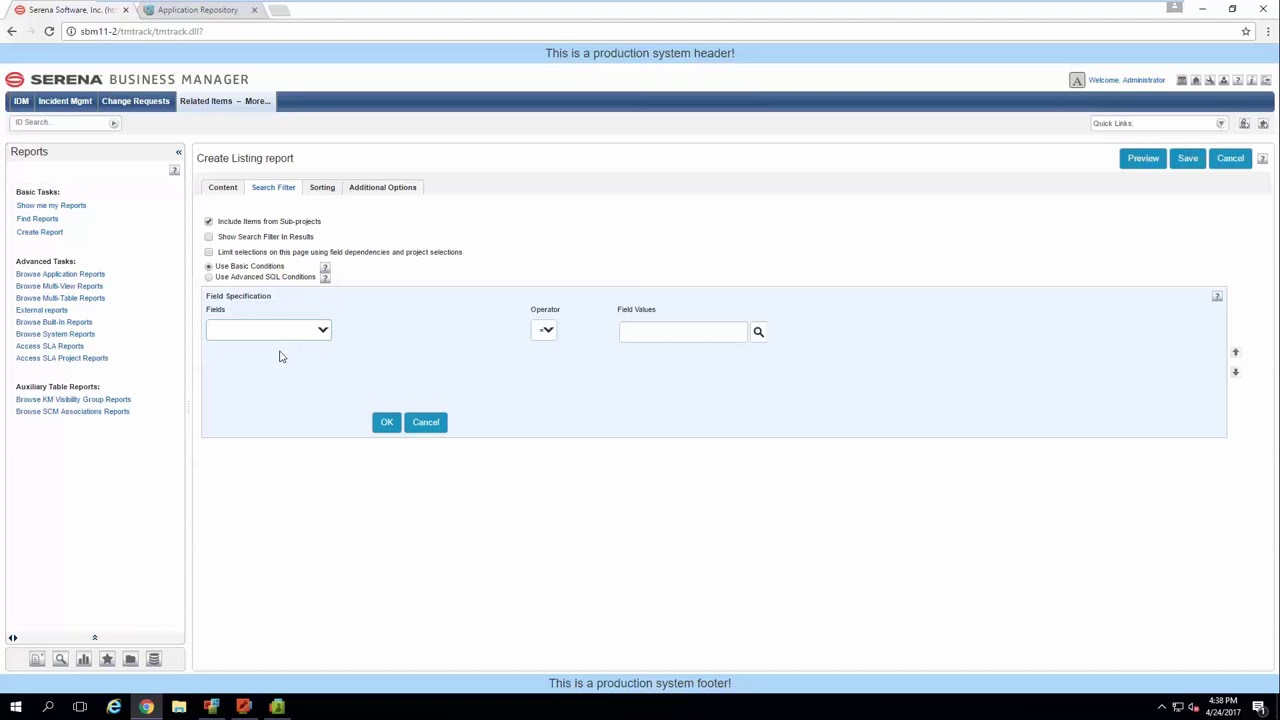
Task: Toggle Include Items from Sub-projects checkbox
Action: pyautogui.click(x=209, y=221)
